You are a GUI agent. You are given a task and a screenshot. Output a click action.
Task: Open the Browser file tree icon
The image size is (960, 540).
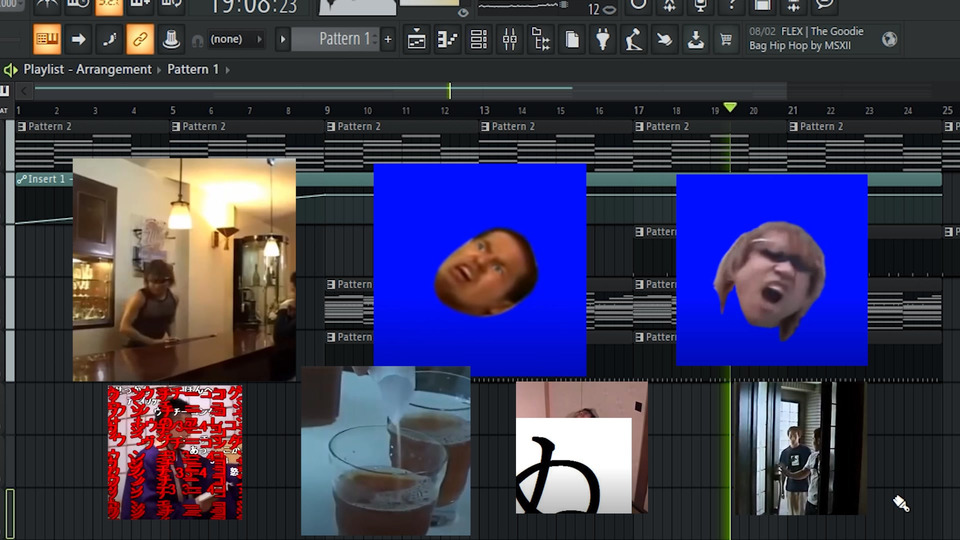pyautogui.click(x=541, y=40)
